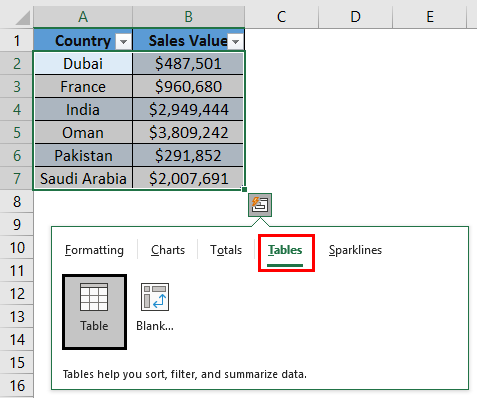Image resolution: width=477 pixels, height=398 pixels.
Task: Select column B header
Action: [x=189, y=17]
